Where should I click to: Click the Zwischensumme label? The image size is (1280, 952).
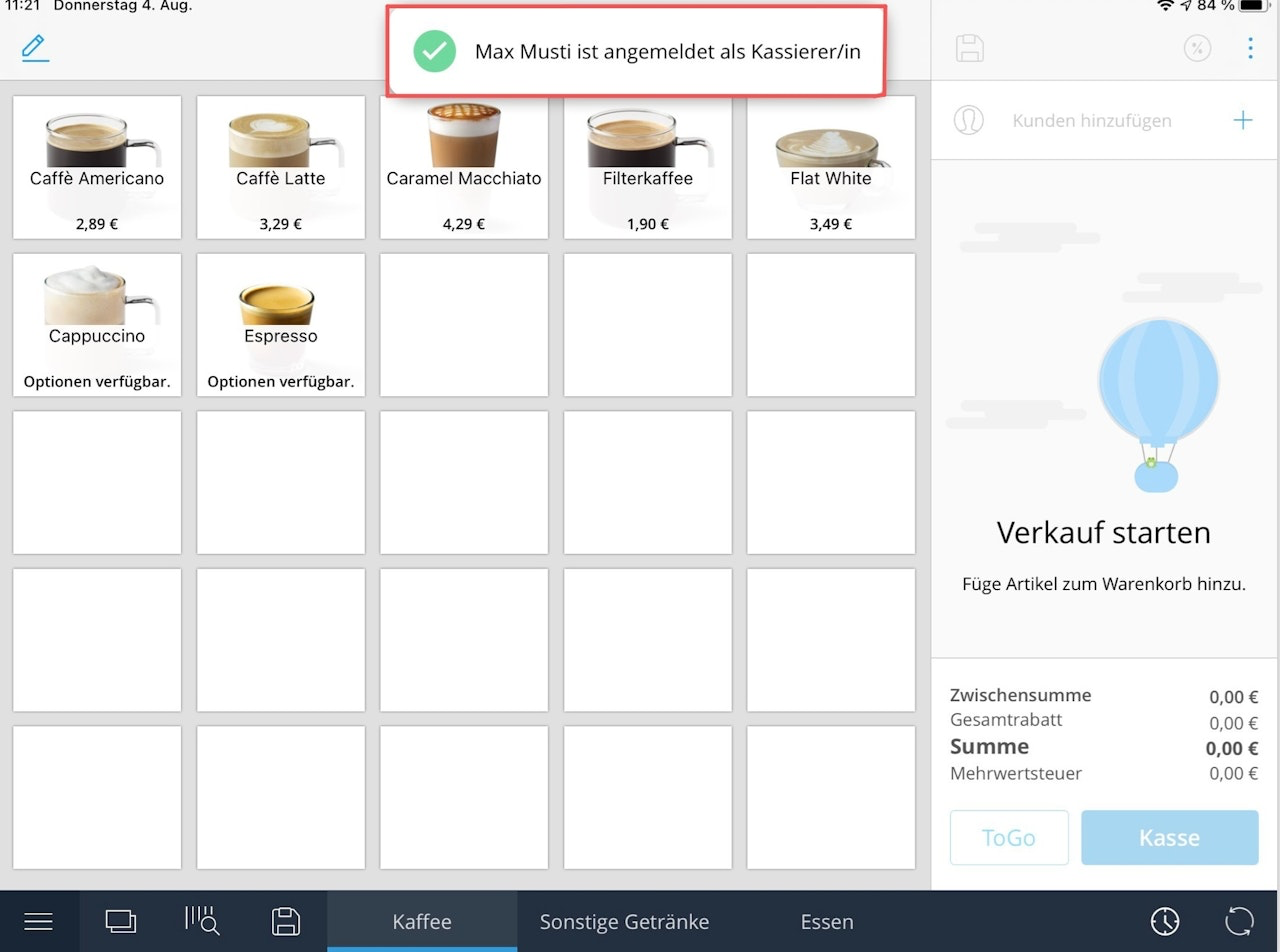[1021, 695]
